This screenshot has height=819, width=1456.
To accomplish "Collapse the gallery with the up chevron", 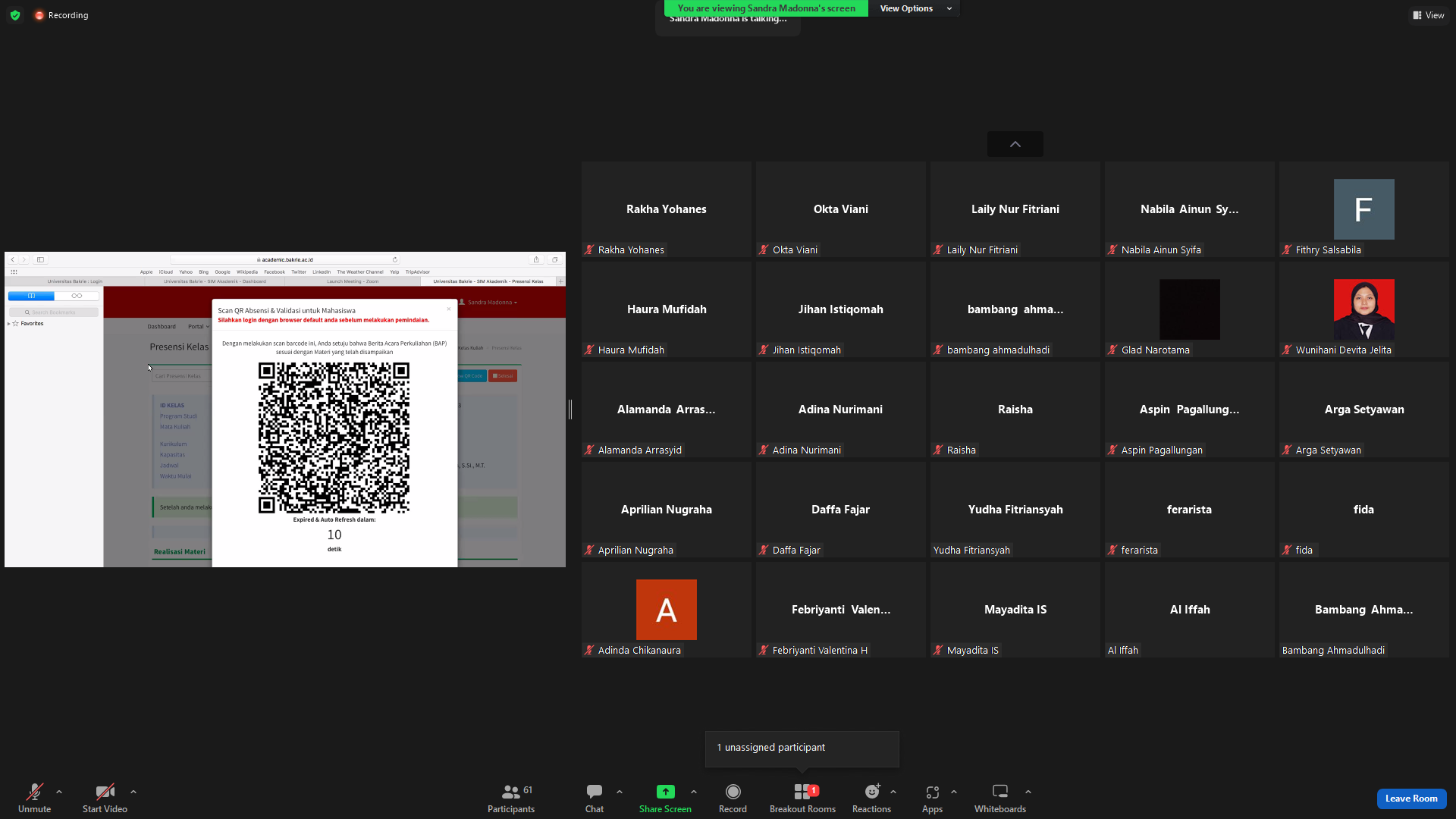I will tap(1015, 144).
